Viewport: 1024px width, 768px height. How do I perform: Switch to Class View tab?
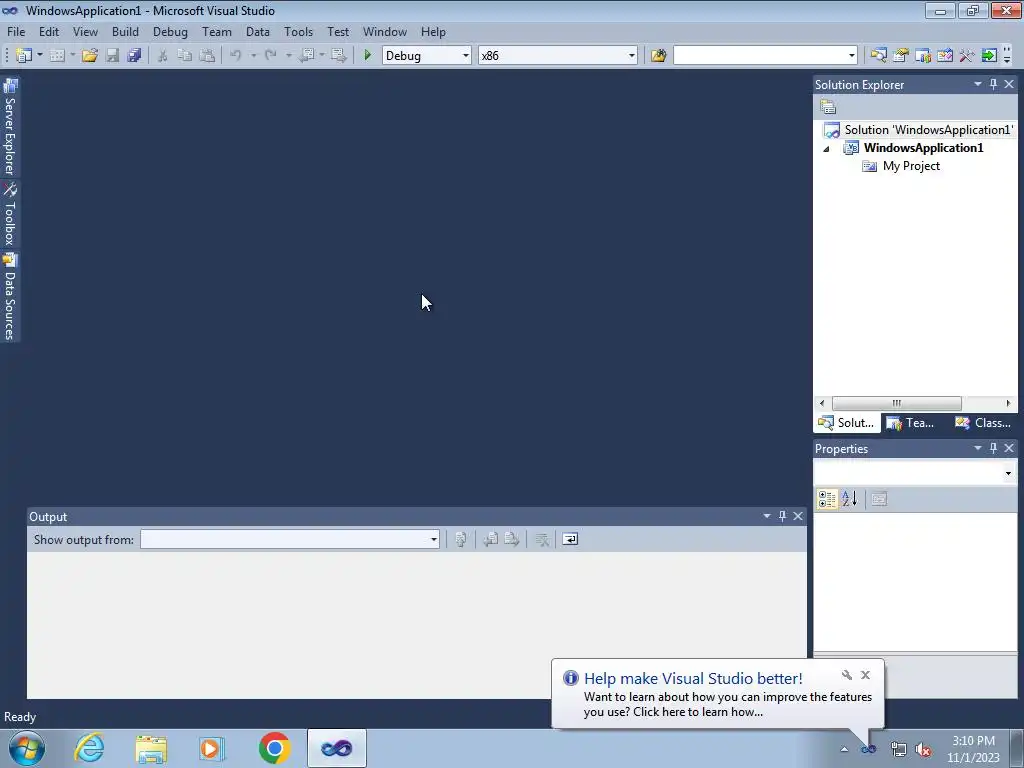point(984,423)
